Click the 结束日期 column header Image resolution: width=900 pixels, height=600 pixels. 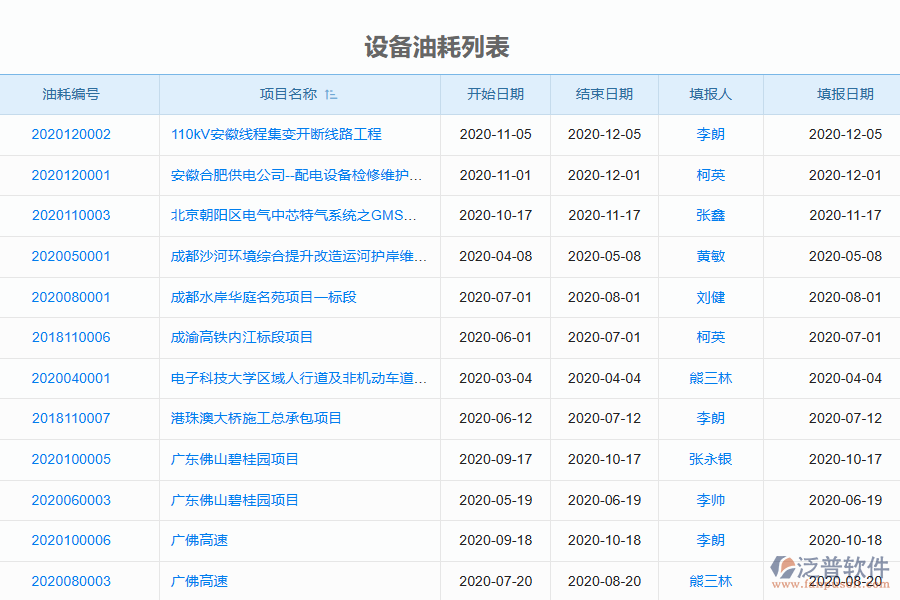[x=603, y=94]
